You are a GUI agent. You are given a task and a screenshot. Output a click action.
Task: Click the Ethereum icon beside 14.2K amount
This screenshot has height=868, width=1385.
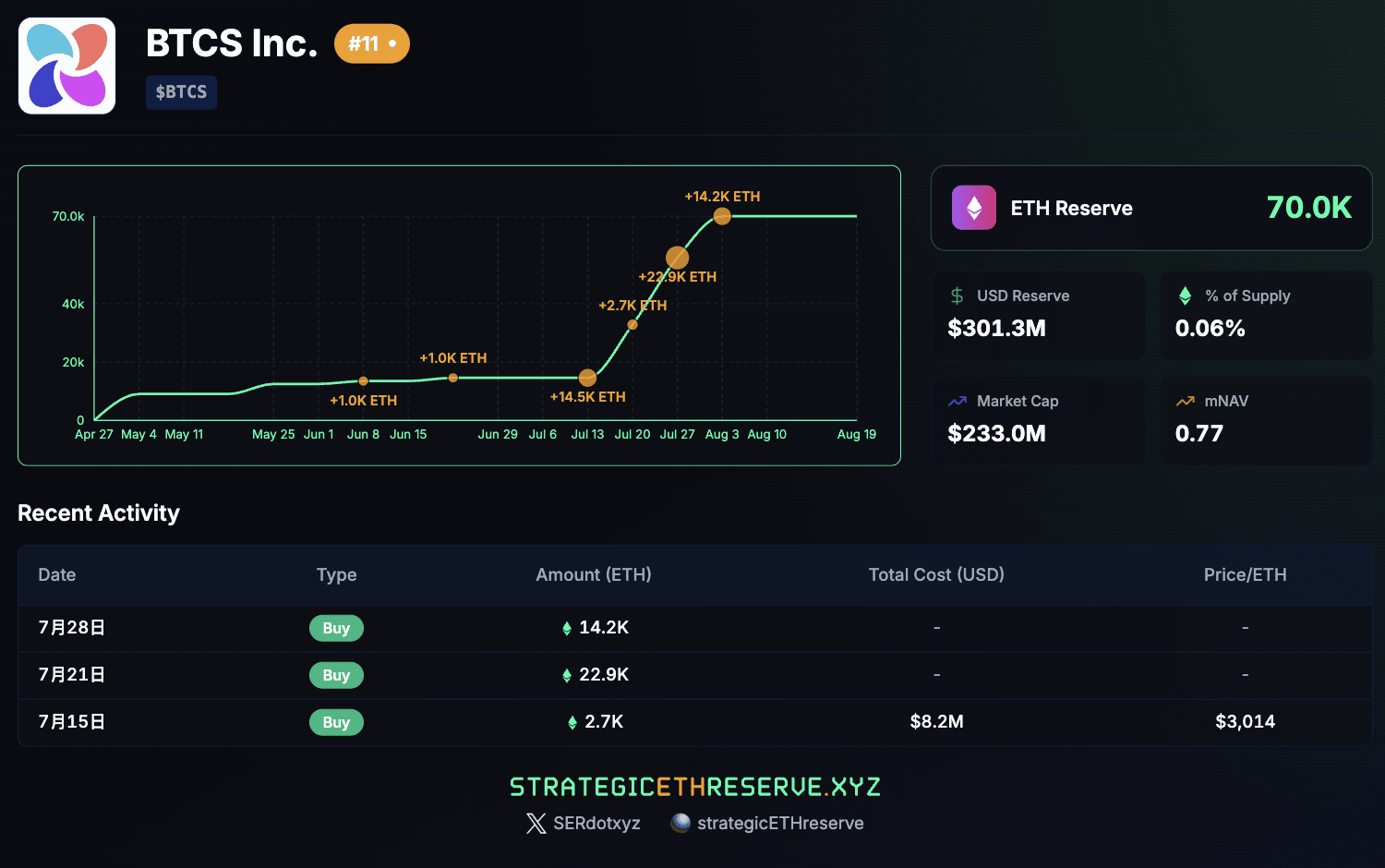coord(567,628)
